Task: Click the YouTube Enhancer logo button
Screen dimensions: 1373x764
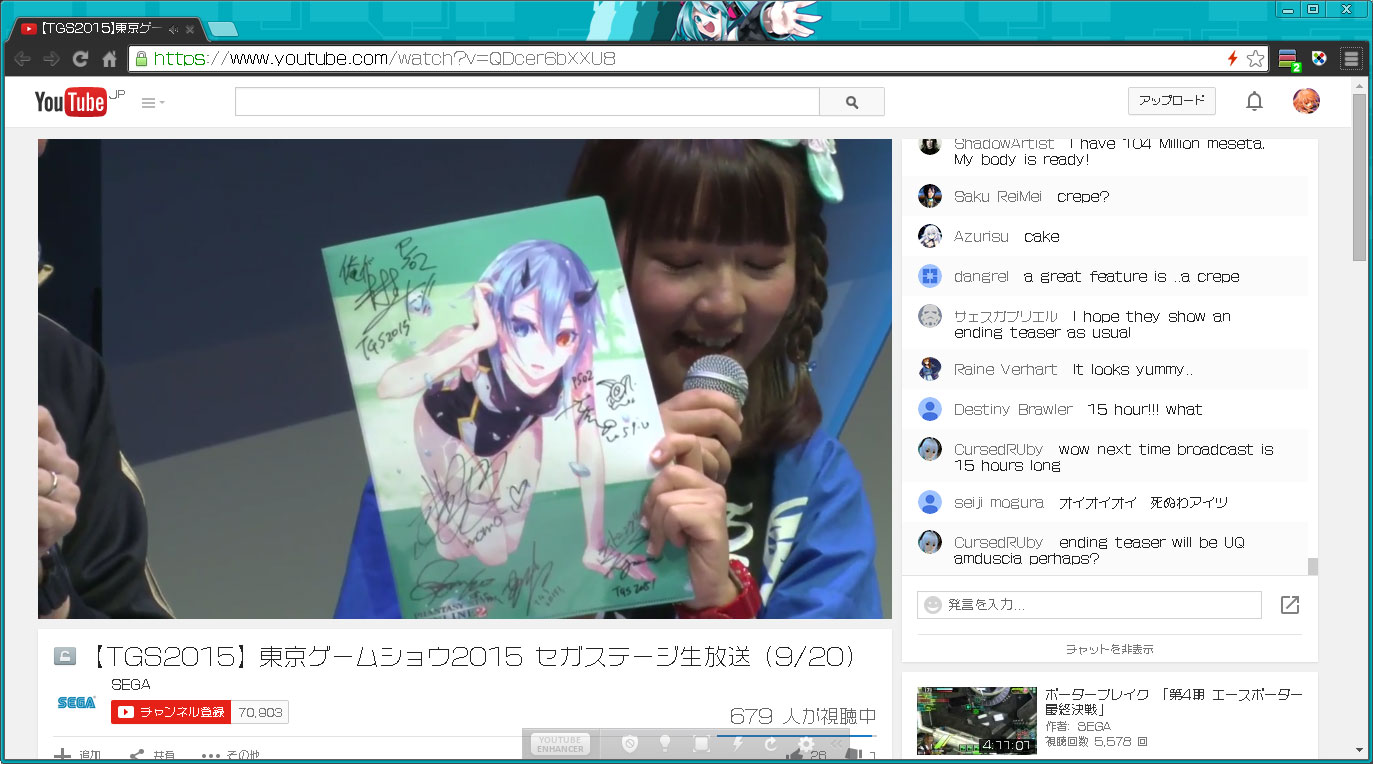Action: [560, 744]
